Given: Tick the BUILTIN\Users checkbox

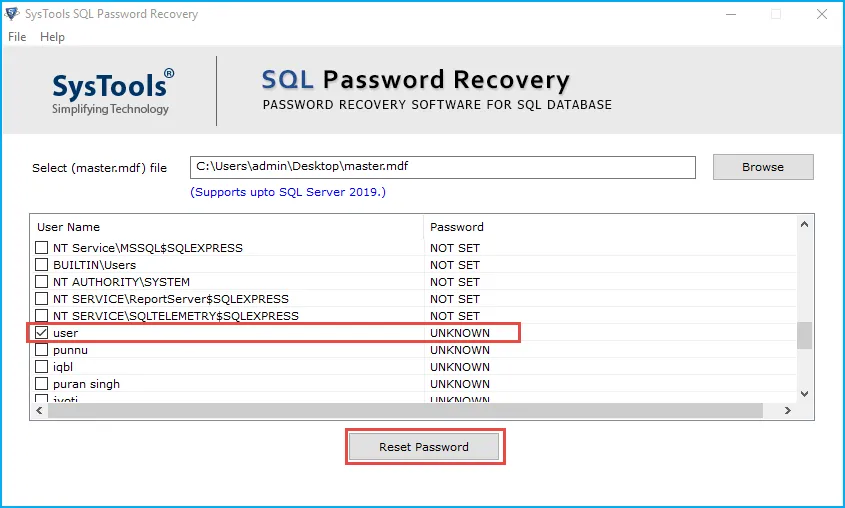Looking at the screenshot, I should click(x=42, y=265).
